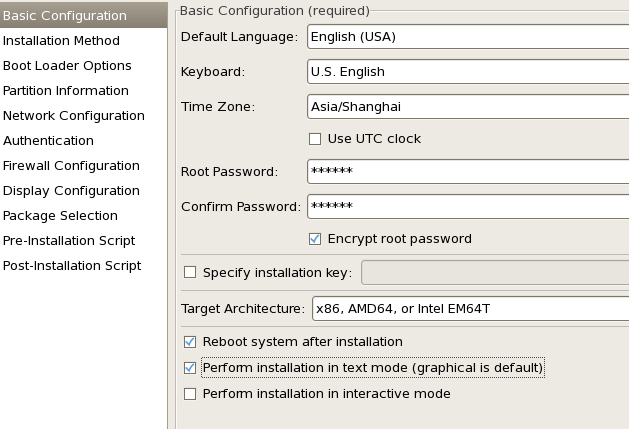Select Installation Method in the sidebar
Image resolution: width=629 pixels, height=429 pixels.
coord(83,41)
